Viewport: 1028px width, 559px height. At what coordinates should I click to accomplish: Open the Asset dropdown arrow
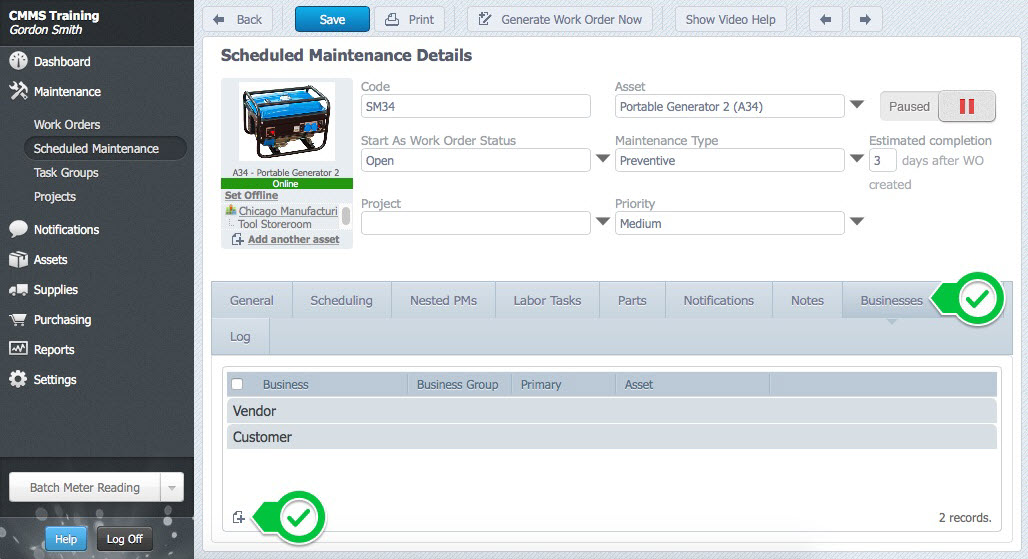click(x=856, y=104)
